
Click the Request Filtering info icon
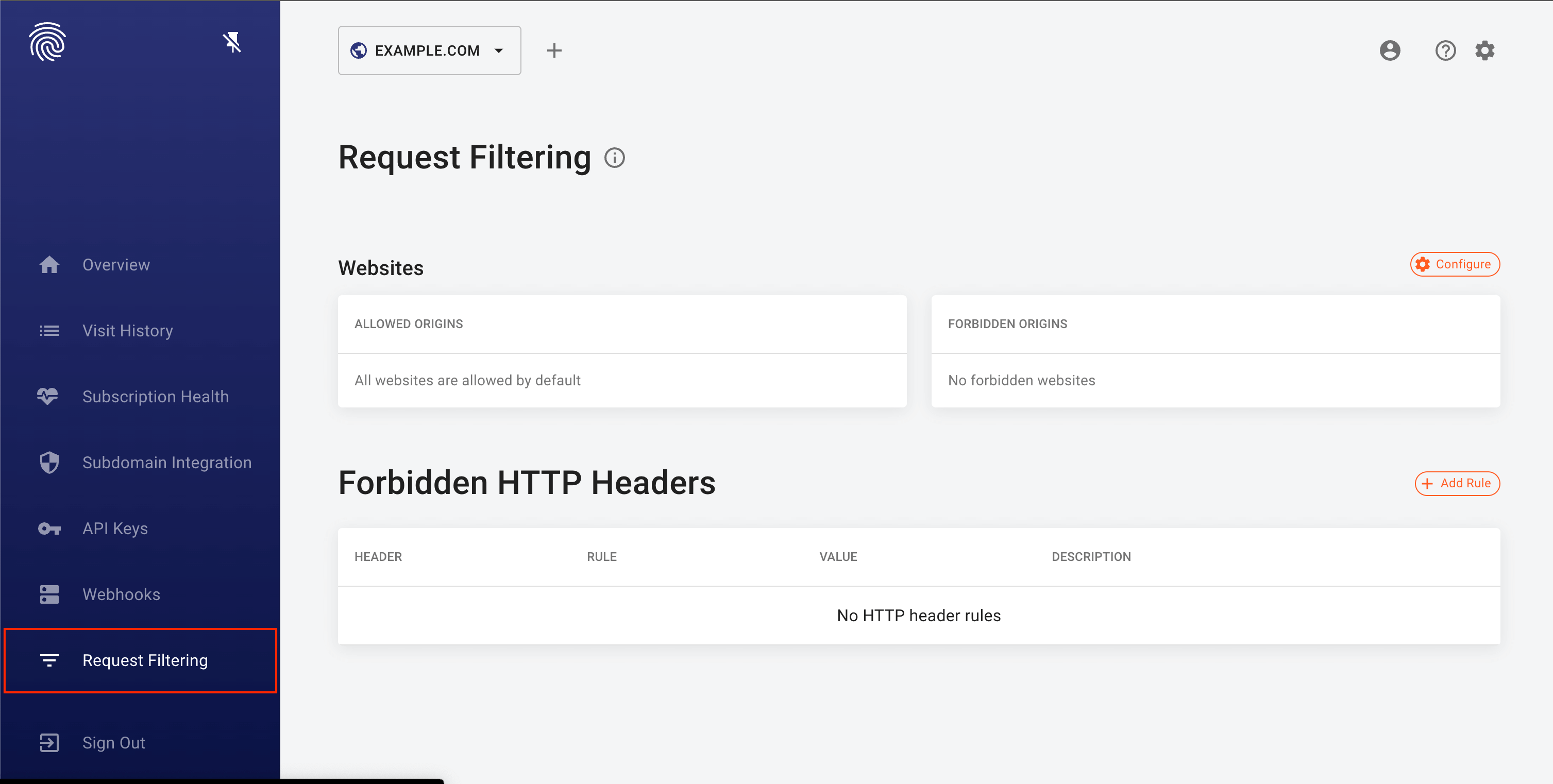point(614,158)
